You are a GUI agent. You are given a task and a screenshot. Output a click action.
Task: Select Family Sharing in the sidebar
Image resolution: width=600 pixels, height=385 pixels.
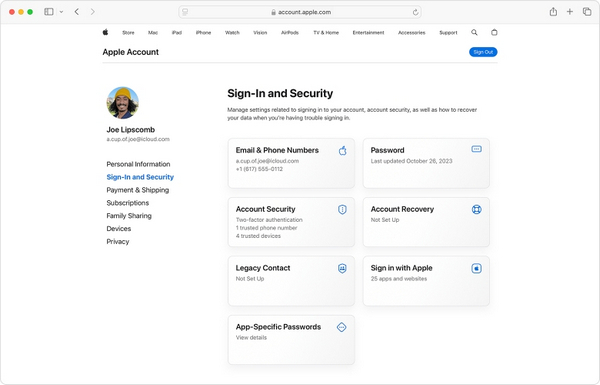129,216
